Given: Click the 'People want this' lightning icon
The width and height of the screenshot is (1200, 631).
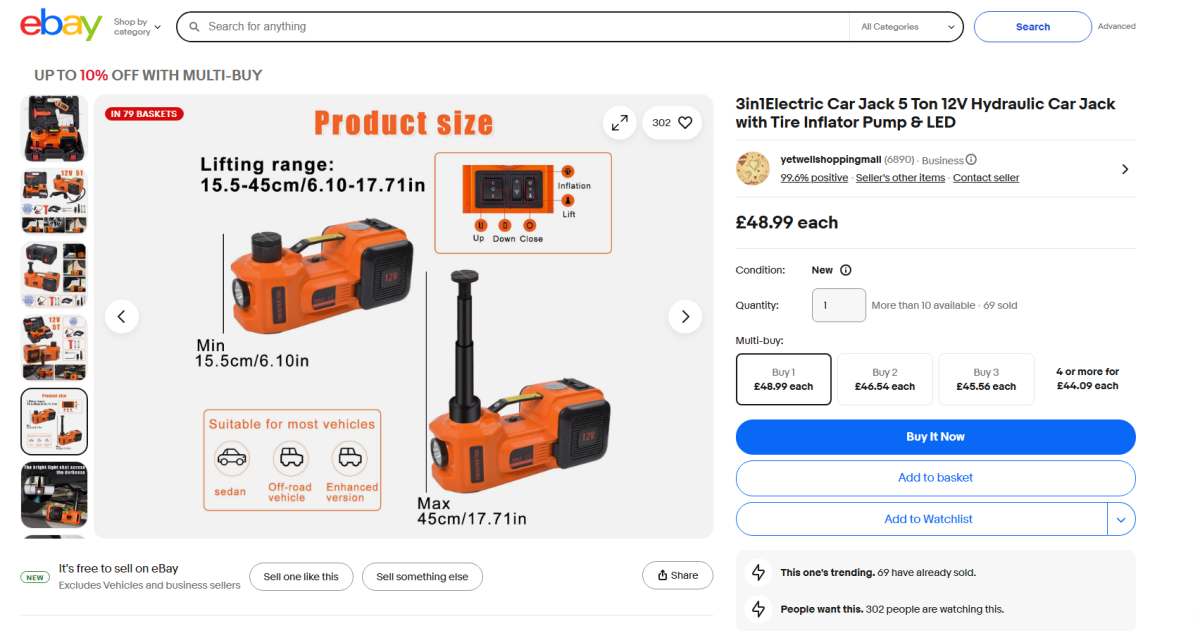Looking at the screenshot, I should coord(758,608).
